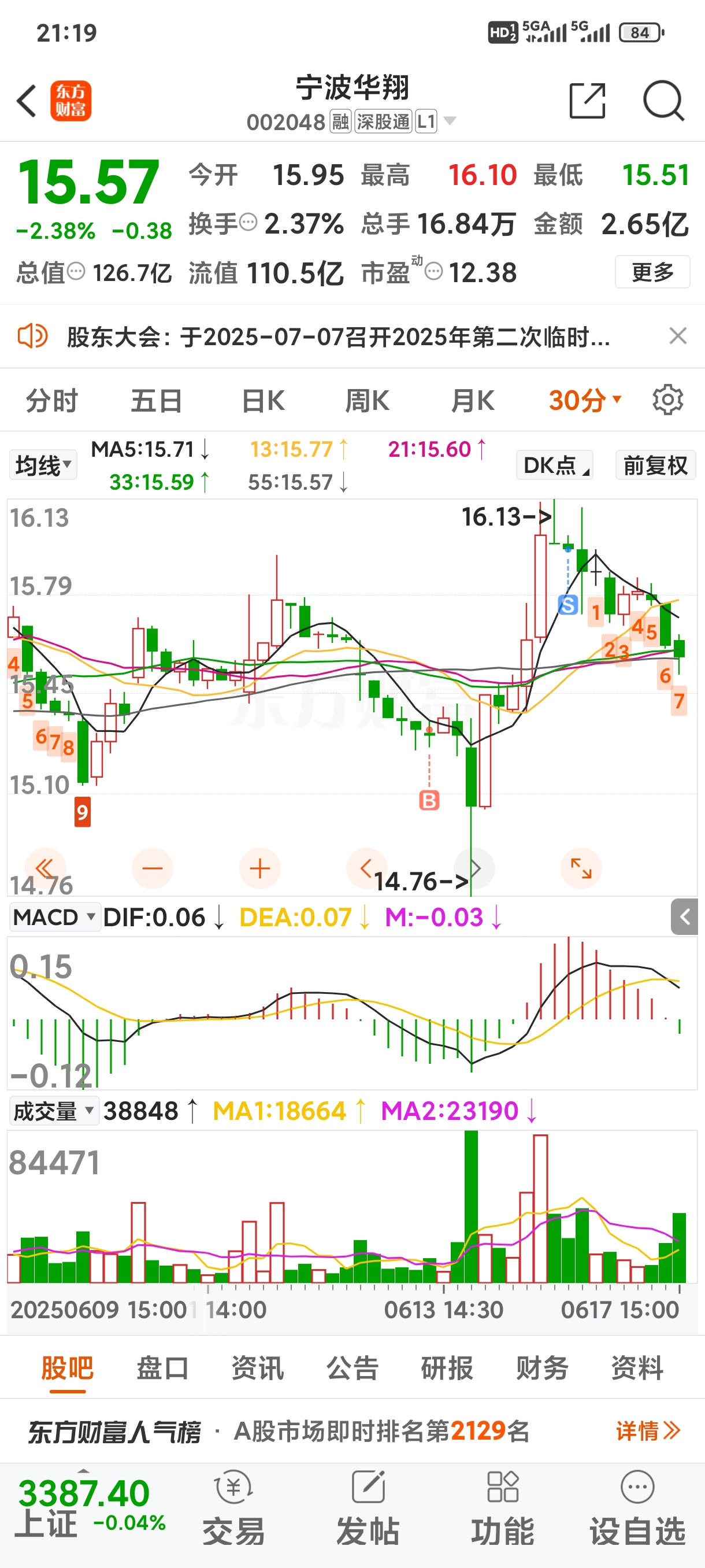Open chart settings gear icon
The height and width of the screenshot is (1568, 705).
(667, 401)
